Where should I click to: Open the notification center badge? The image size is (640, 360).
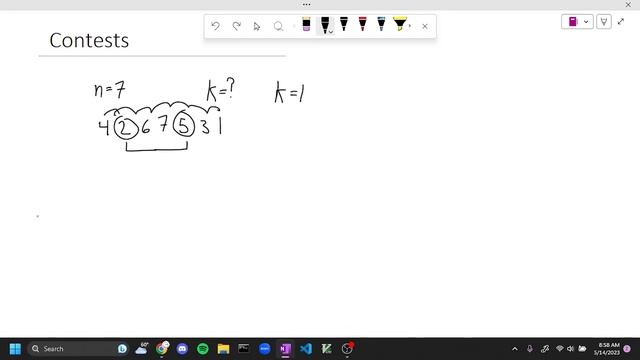pyautogui.click(x=627, y=349)
